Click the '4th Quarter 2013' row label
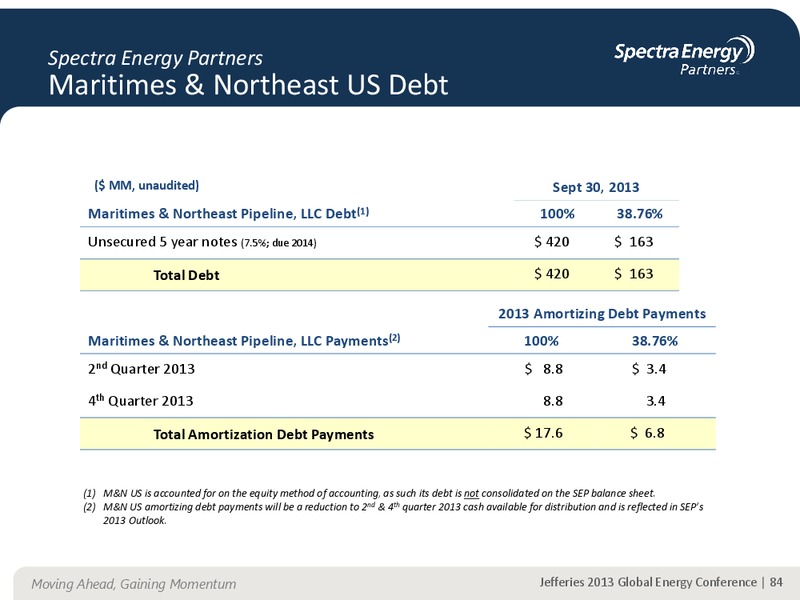The width and height of the screenshot is (800, 600). pyautogui.click(x=141, y=400)
